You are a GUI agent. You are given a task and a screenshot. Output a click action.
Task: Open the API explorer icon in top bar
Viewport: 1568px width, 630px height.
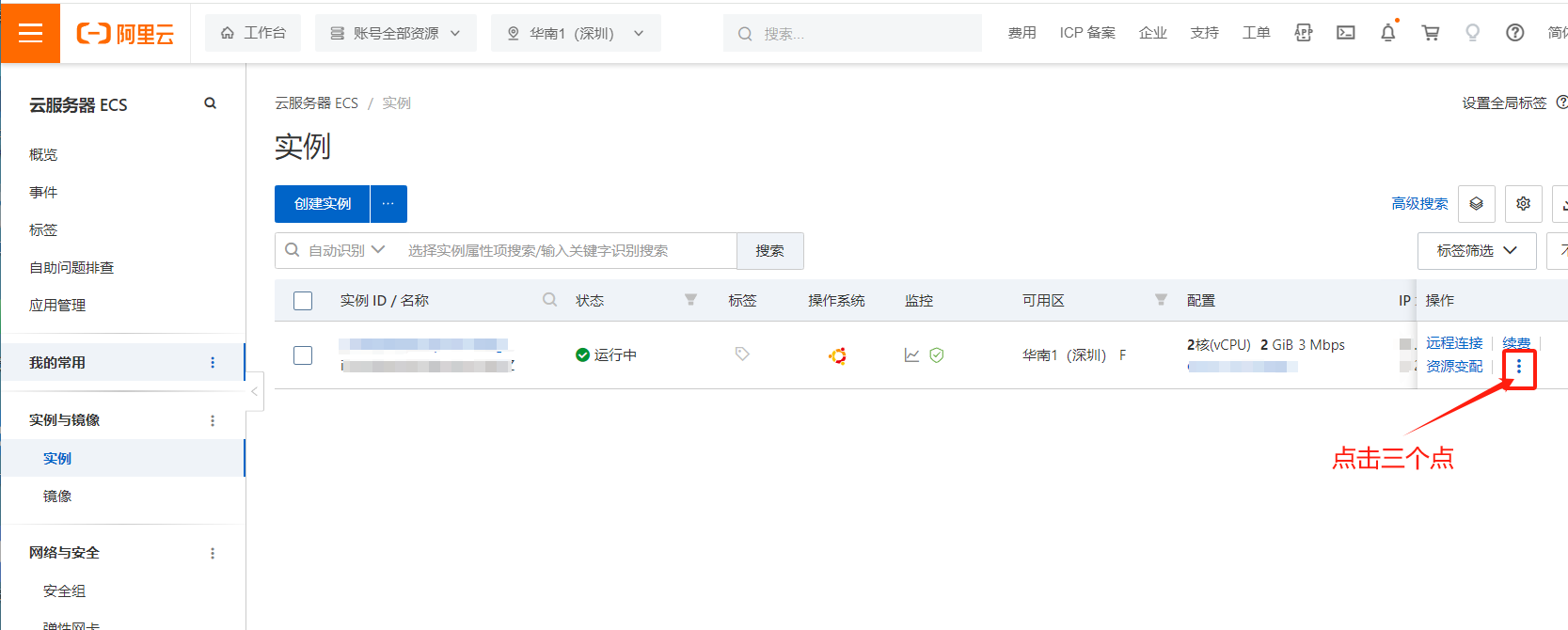1303,33
